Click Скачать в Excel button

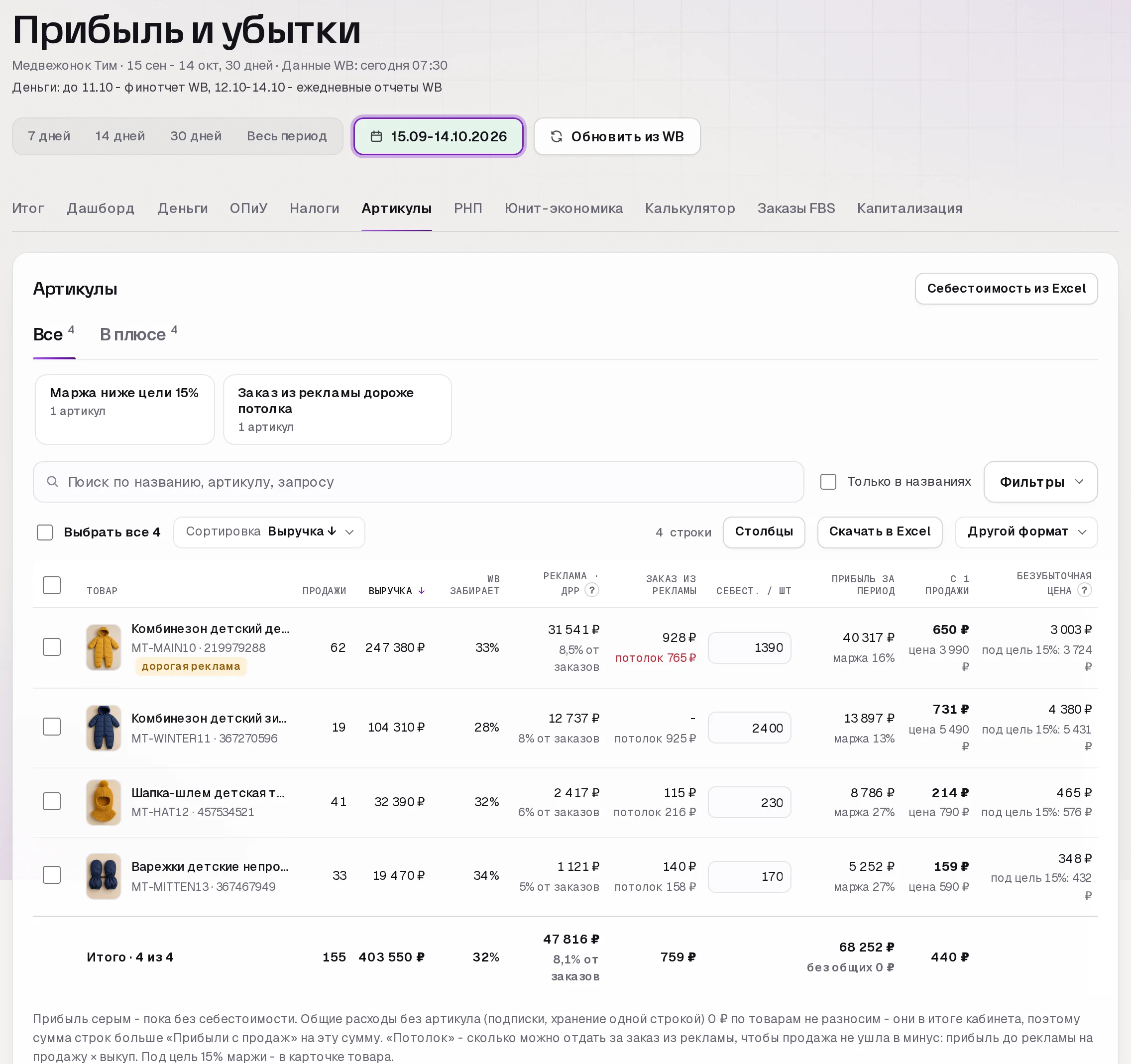click(880, 532)
